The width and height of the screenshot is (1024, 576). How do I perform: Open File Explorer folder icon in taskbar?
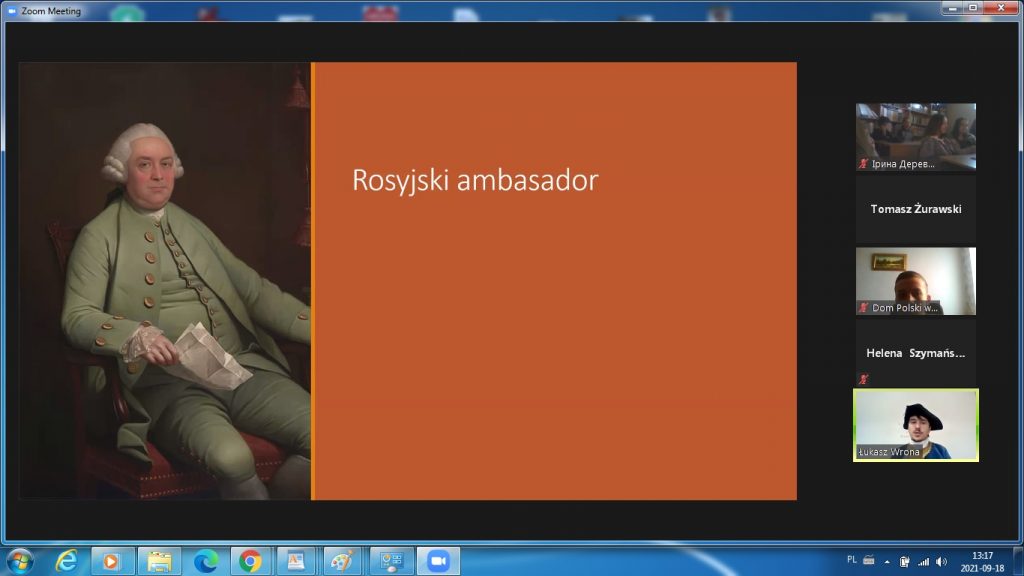click(x=158, y=561)
